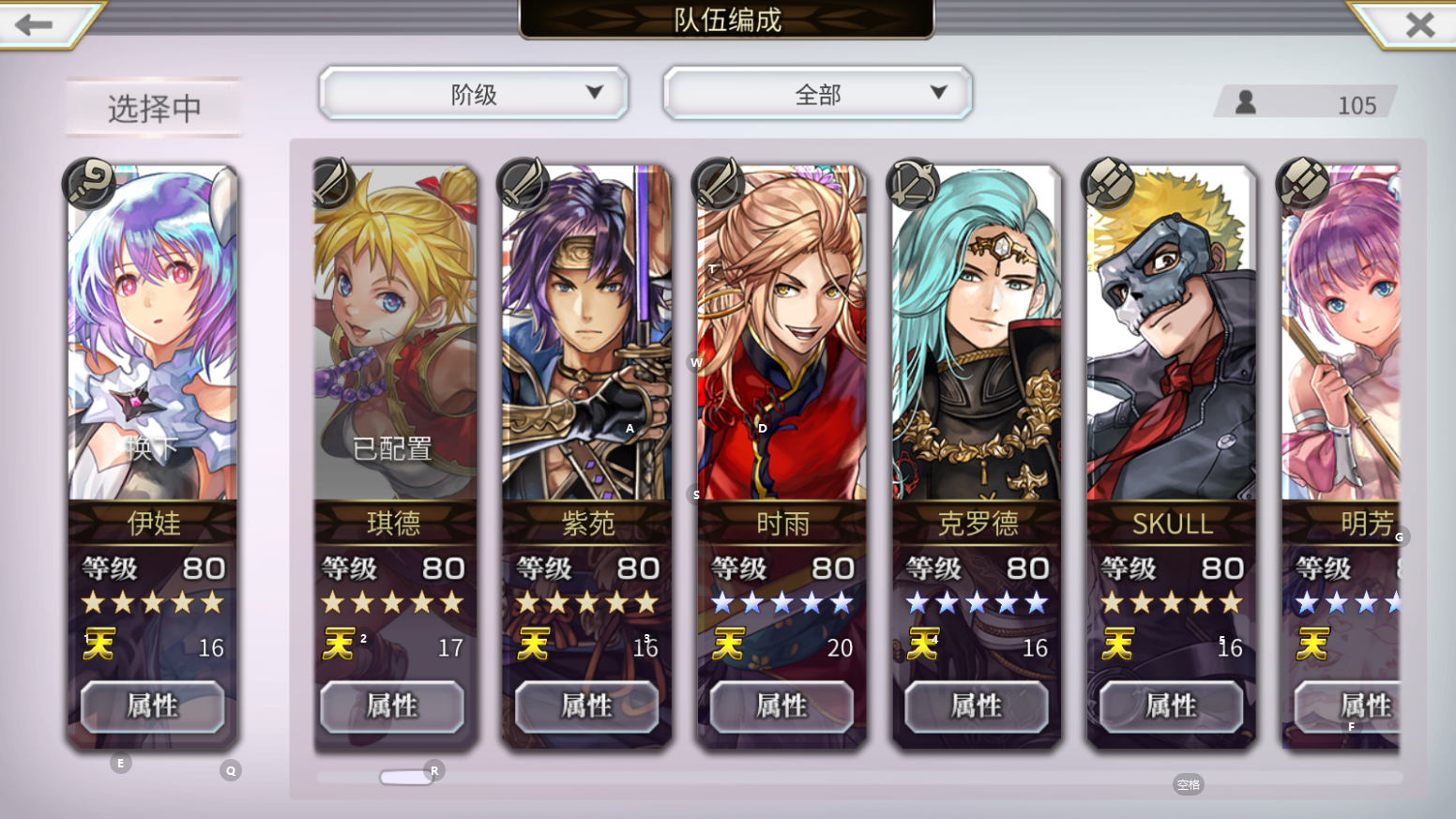Select the 克罗德 character portrait
Screen dimensions: 1456x819
pyautogui.click(x=977, y=333)
